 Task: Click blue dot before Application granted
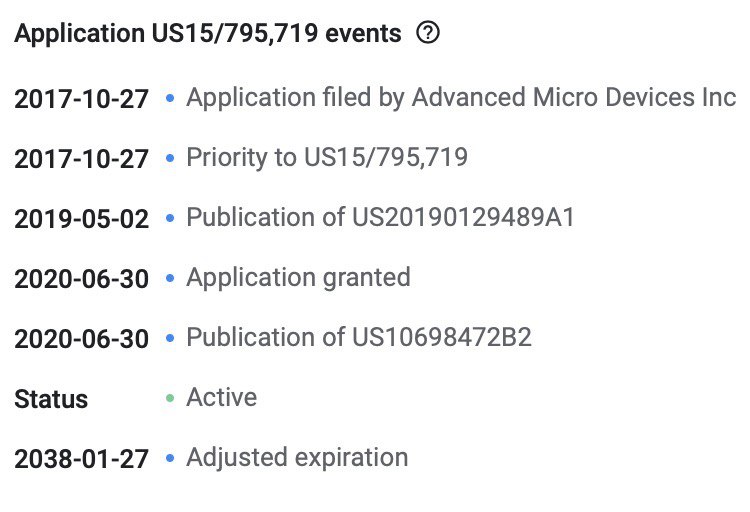pos(170,278)
